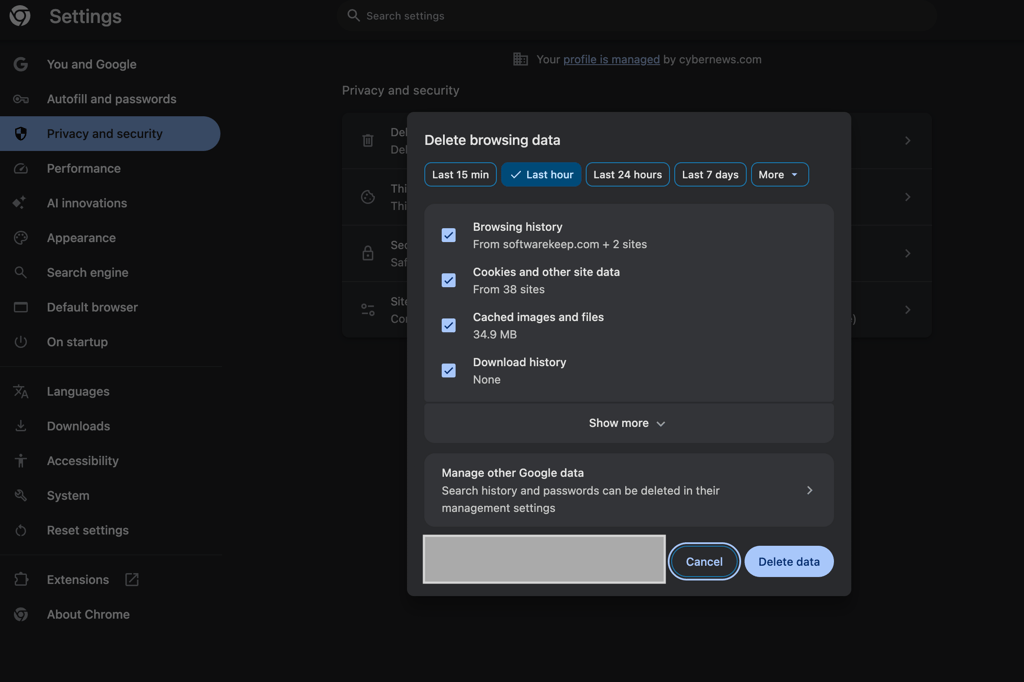Click the person icon for Accessibility

coord(21,461)
